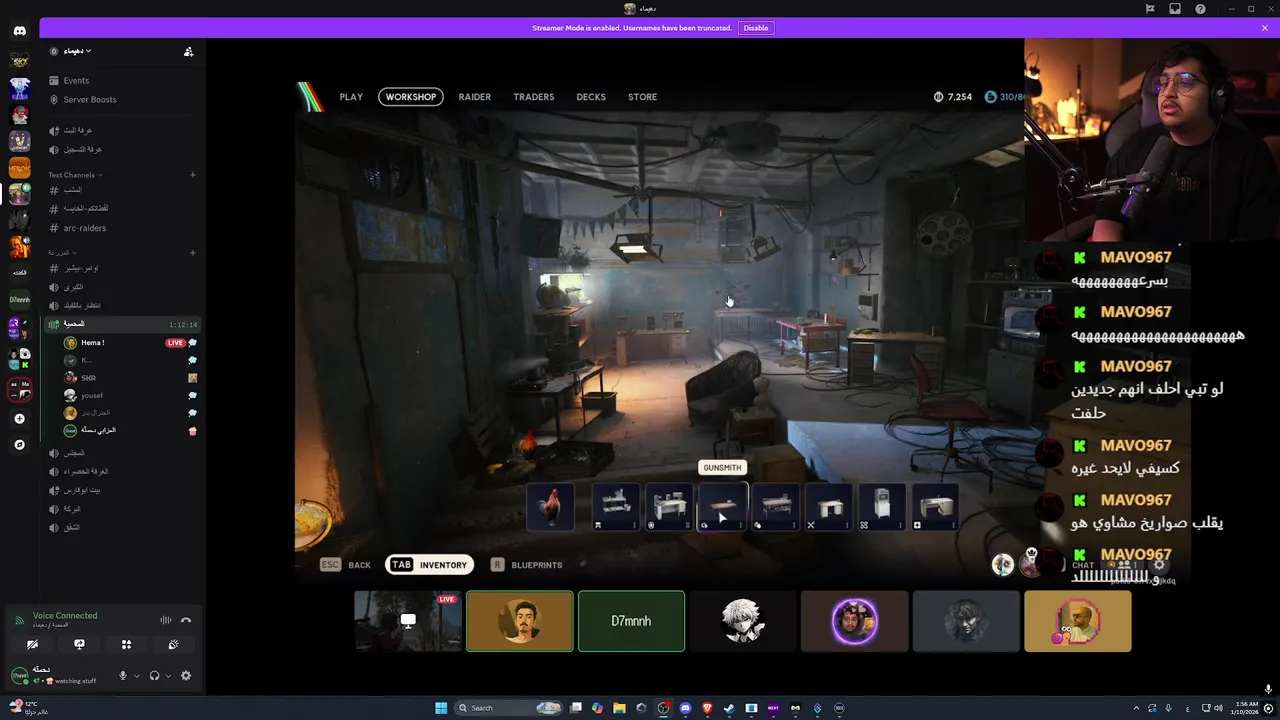Select the highlighted Gunsmith workbench icon
The image size is (1280, 720).
(x=722, y=507)
